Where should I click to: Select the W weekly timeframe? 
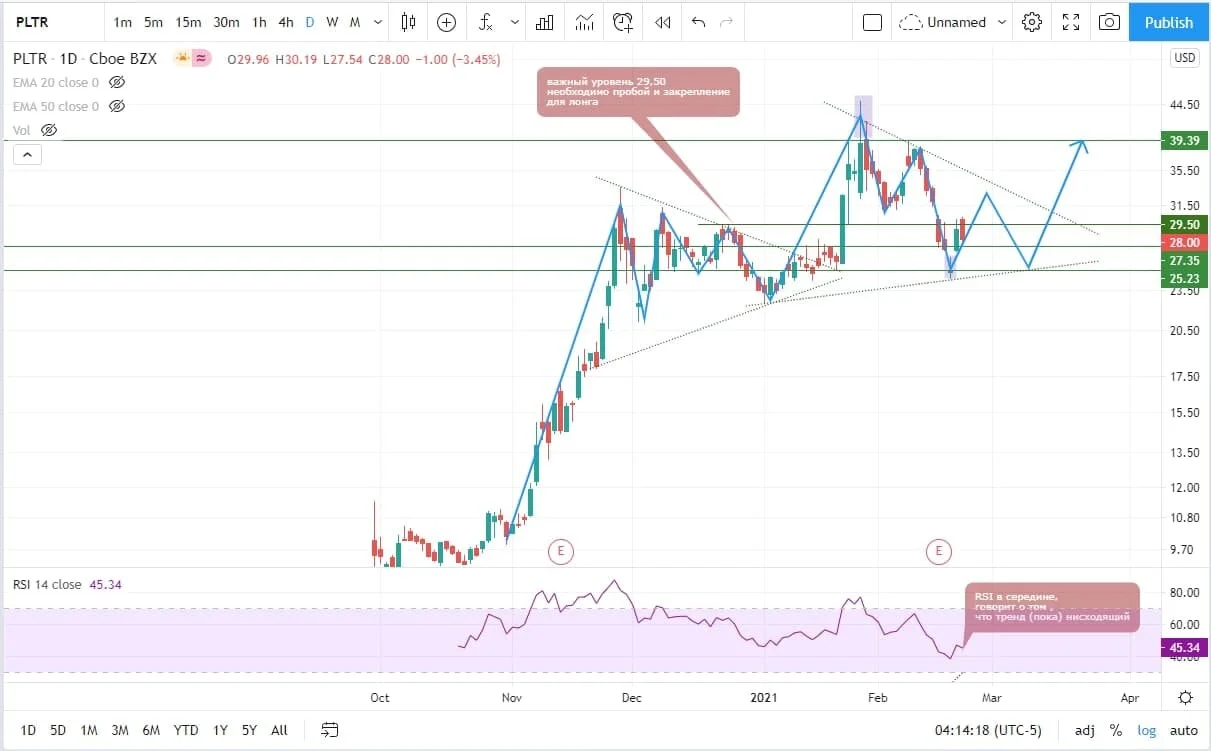(x=332, y=22)
